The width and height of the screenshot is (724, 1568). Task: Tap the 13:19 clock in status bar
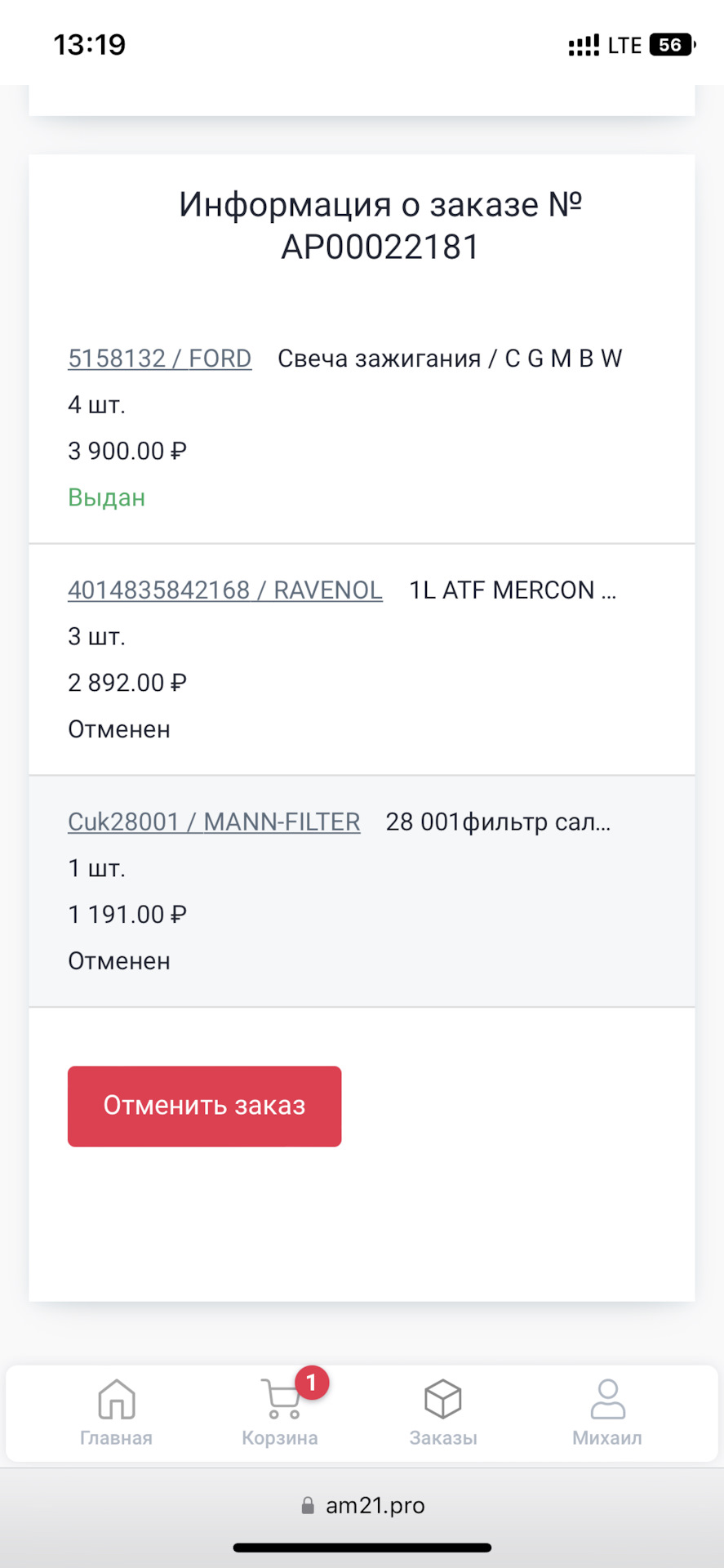coord(90,45)
